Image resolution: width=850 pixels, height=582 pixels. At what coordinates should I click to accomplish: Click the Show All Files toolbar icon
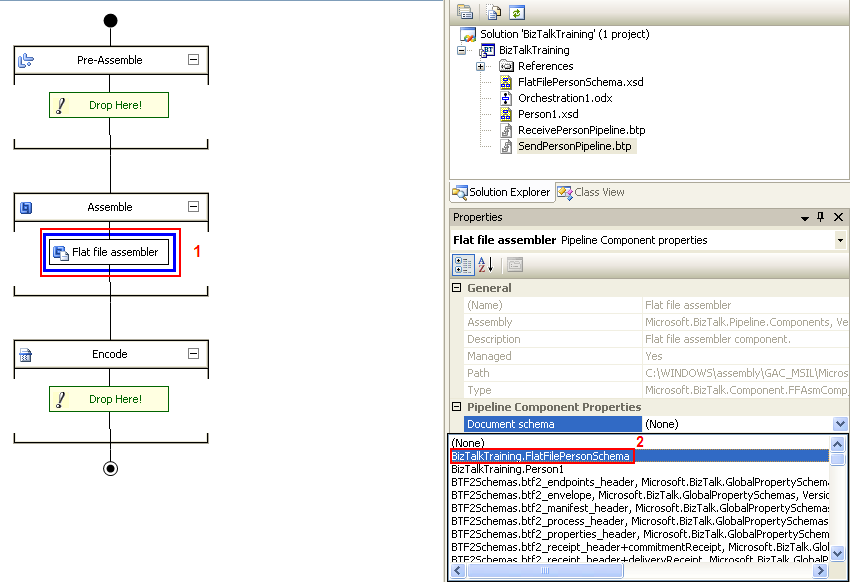493,12
